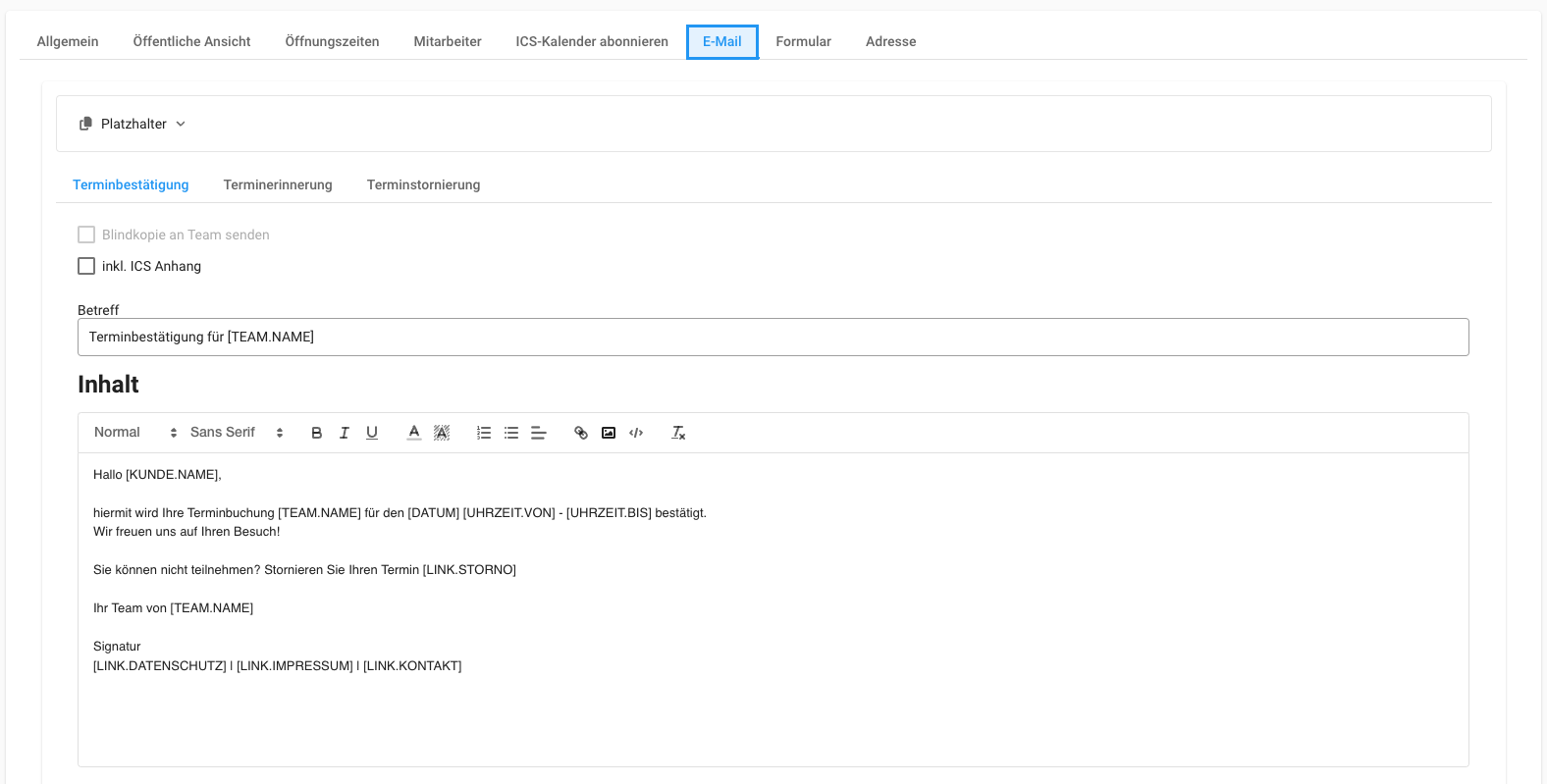
Task: Toggle bold formatting in the editor
Action: pos(316,433)
